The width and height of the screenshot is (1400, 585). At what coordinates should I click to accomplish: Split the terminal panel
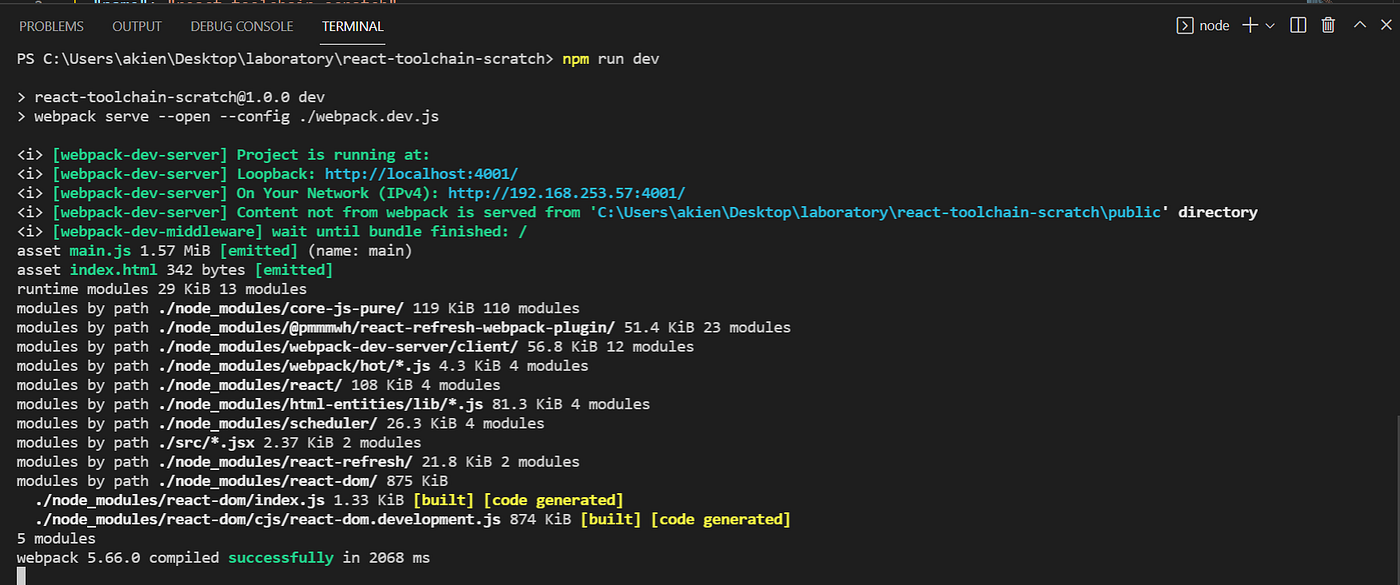click(x=1298, y=26)
